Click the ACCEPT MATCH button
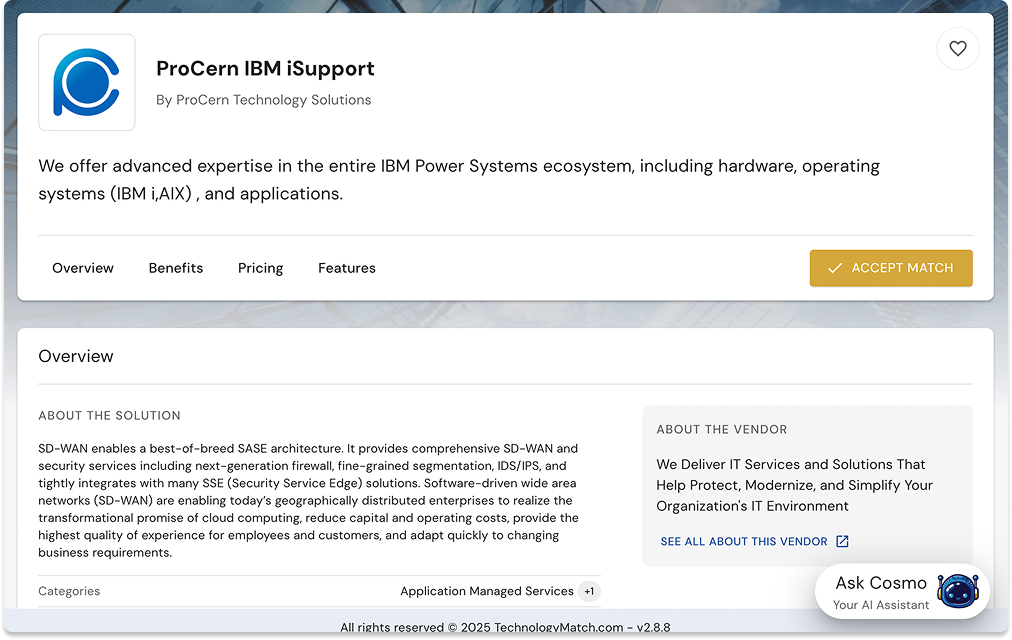The width and height of the screenshot is (1012, 640). 891,268
